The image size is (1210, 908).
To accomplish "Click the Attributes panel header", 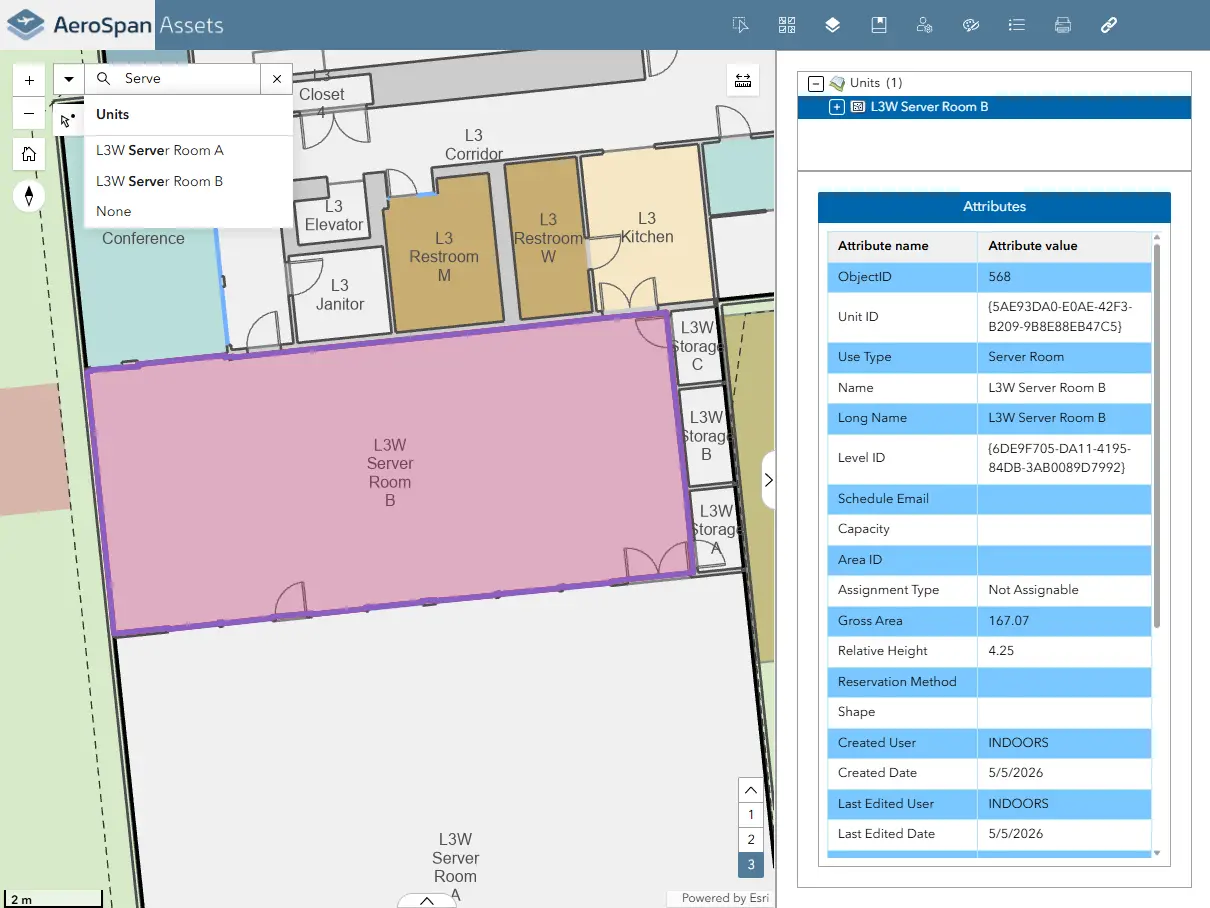I will click(994, 207).
